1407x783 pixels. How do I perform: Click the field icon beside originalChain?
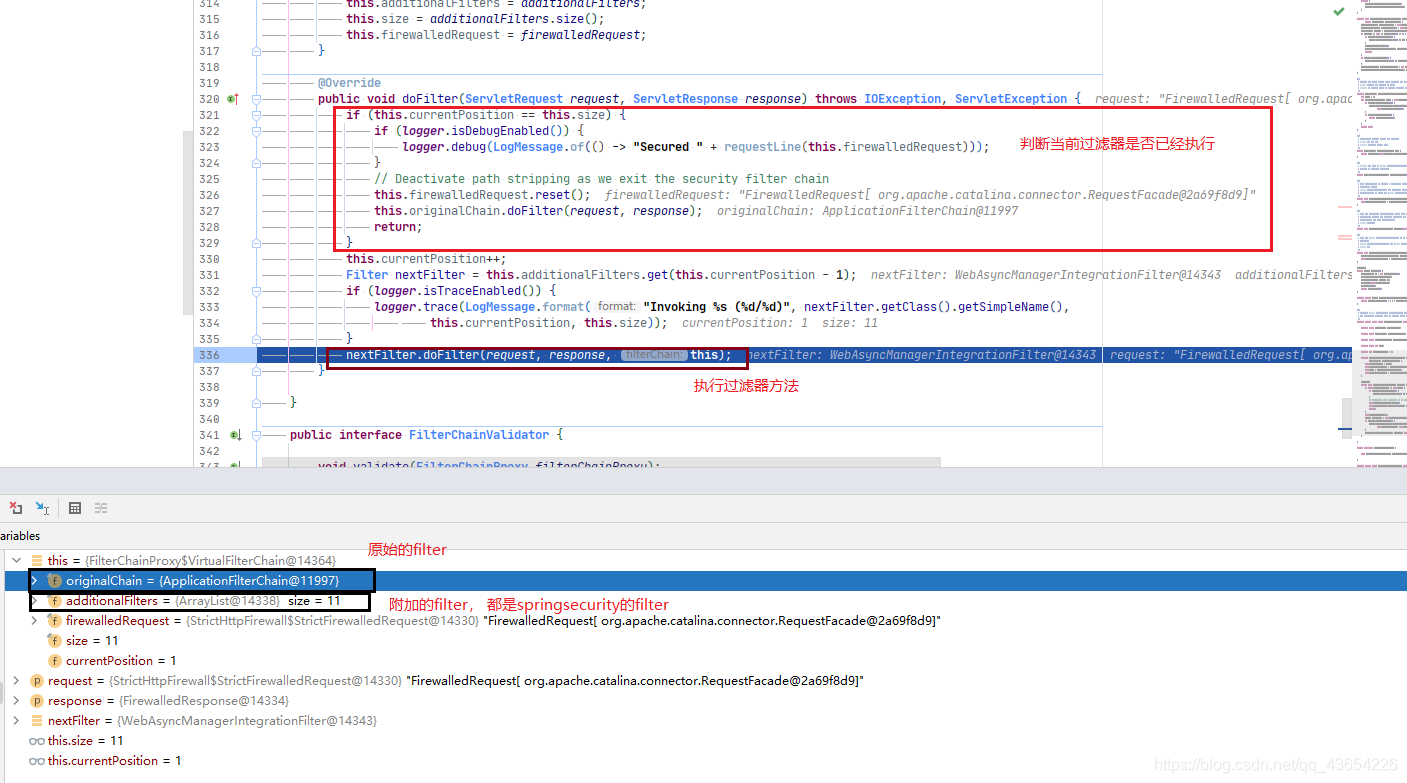coord(55,581)
